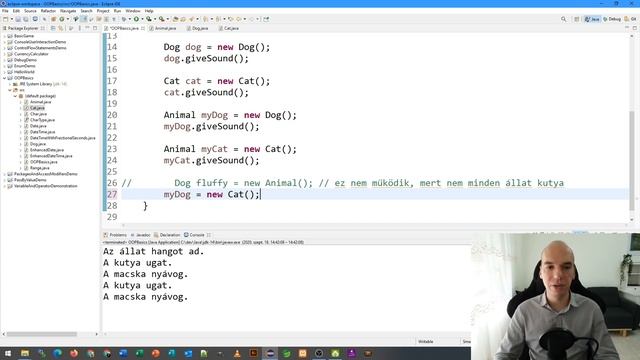
Task: Minimize the Package Explorer view
Action: [x=87, y=28]
